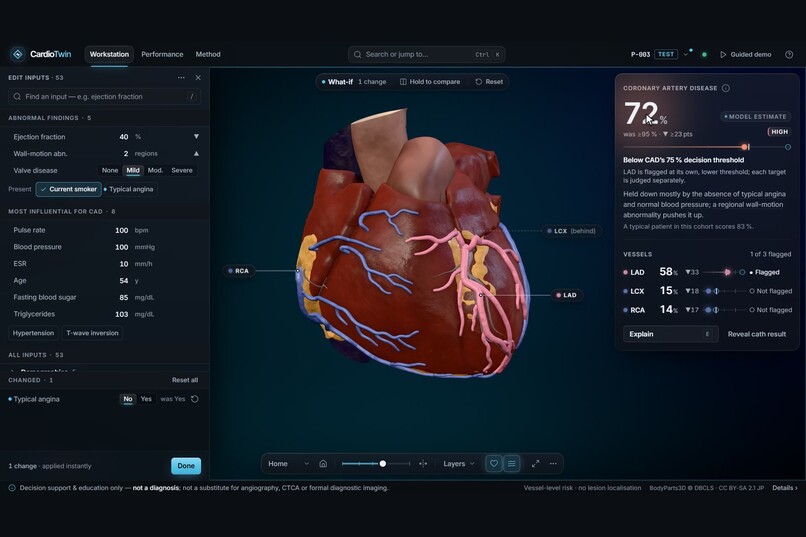Set valve disease to Mod.

coord(155,170)
